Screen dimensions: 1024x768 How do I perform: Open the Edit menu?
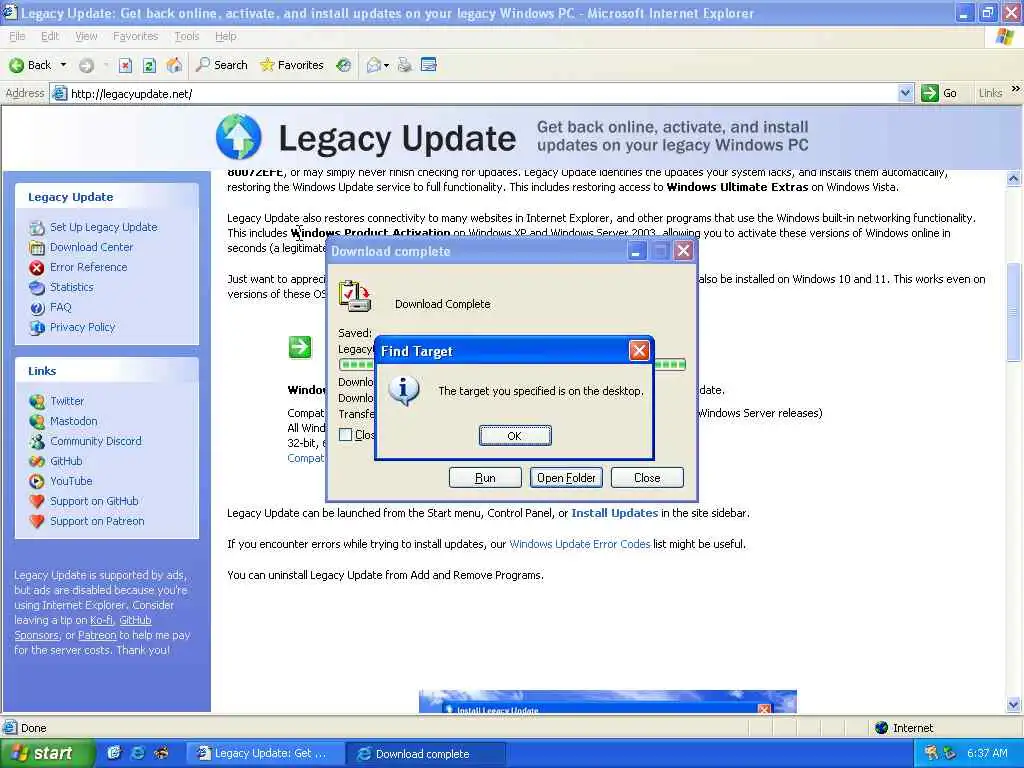[x=50, y=36]
